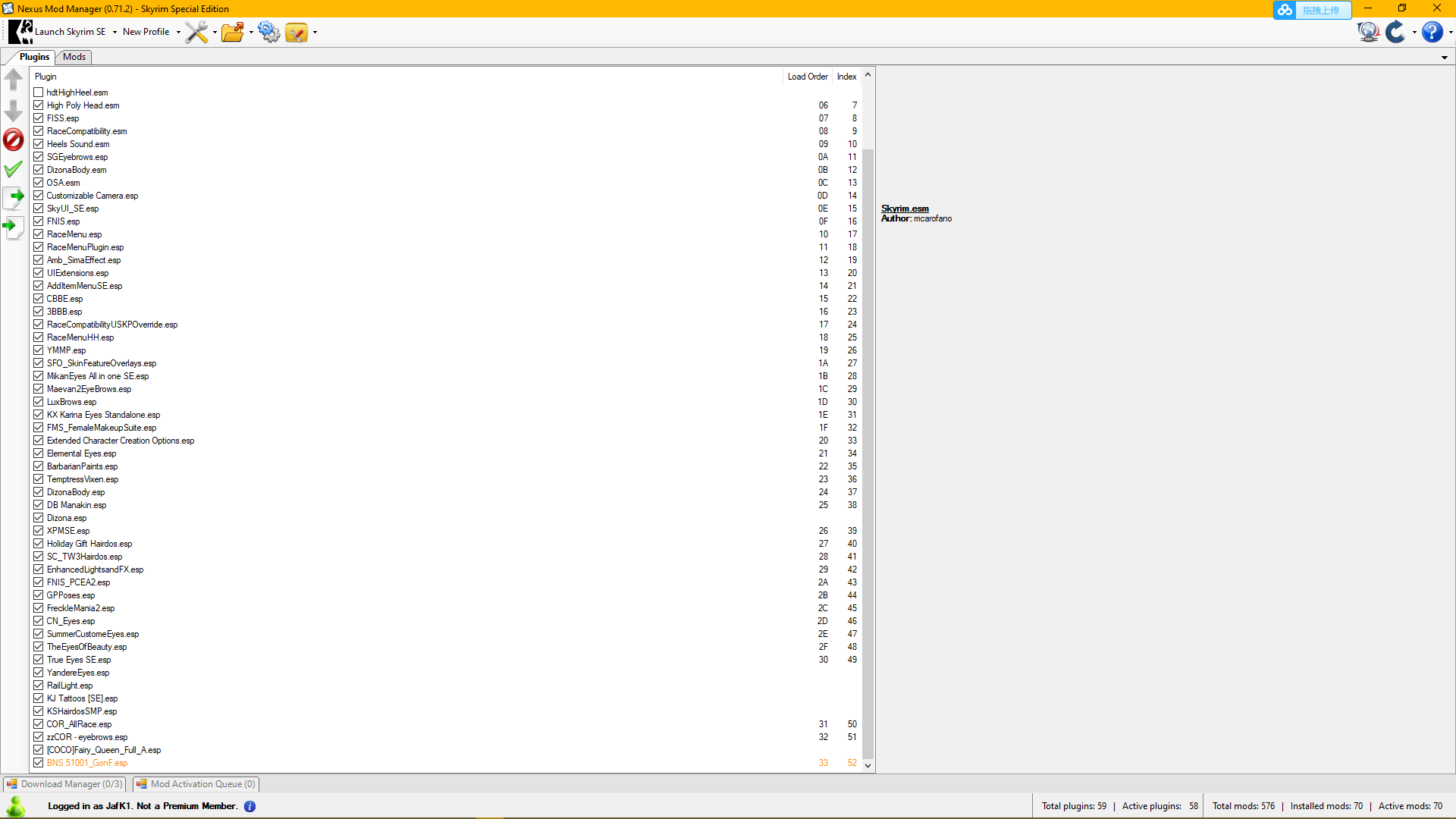1456x819 pixels.
Task: Click the green user avatar in status bar
Action: (16, 806)
